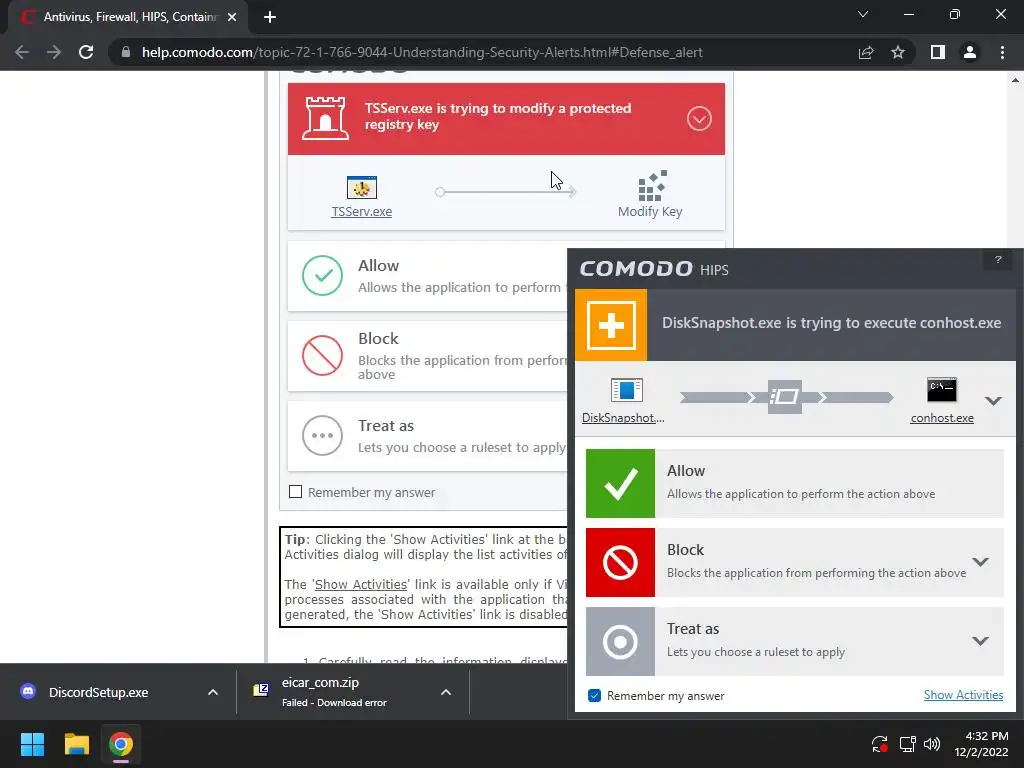This screenshot has width=1024, height=768.
Task: Bookmark this page with the star icon
Action: pos(898,52)
